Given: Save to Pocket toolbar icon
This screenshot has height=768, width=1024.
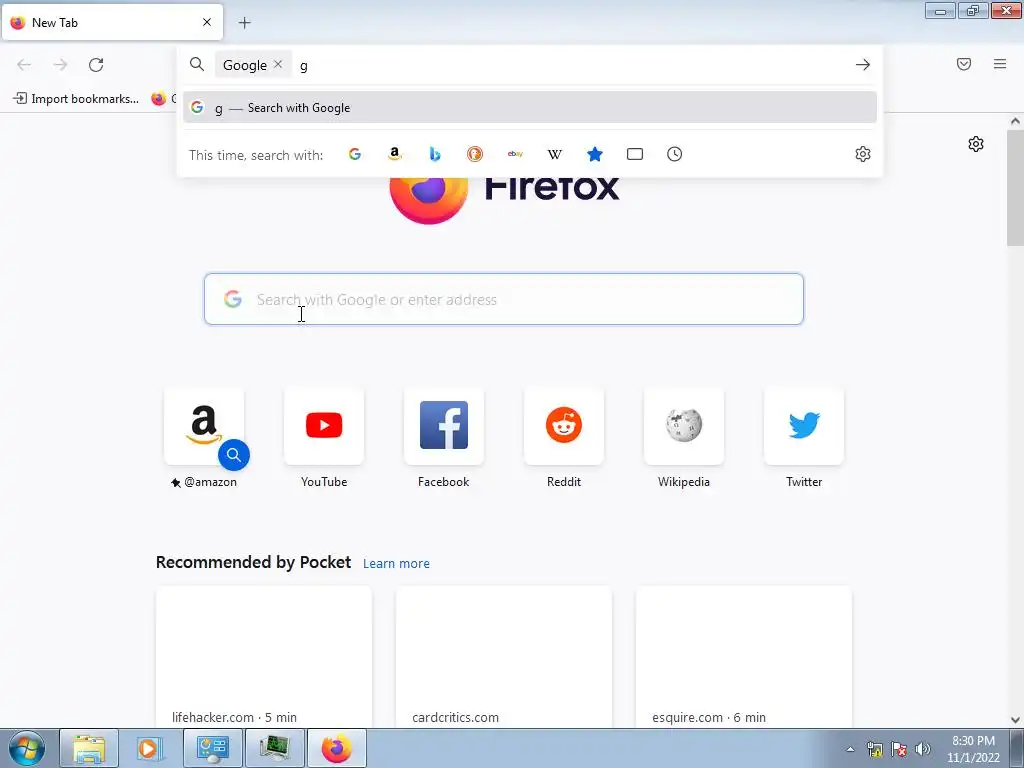Looking at the screenshot, I should (964, 64).
